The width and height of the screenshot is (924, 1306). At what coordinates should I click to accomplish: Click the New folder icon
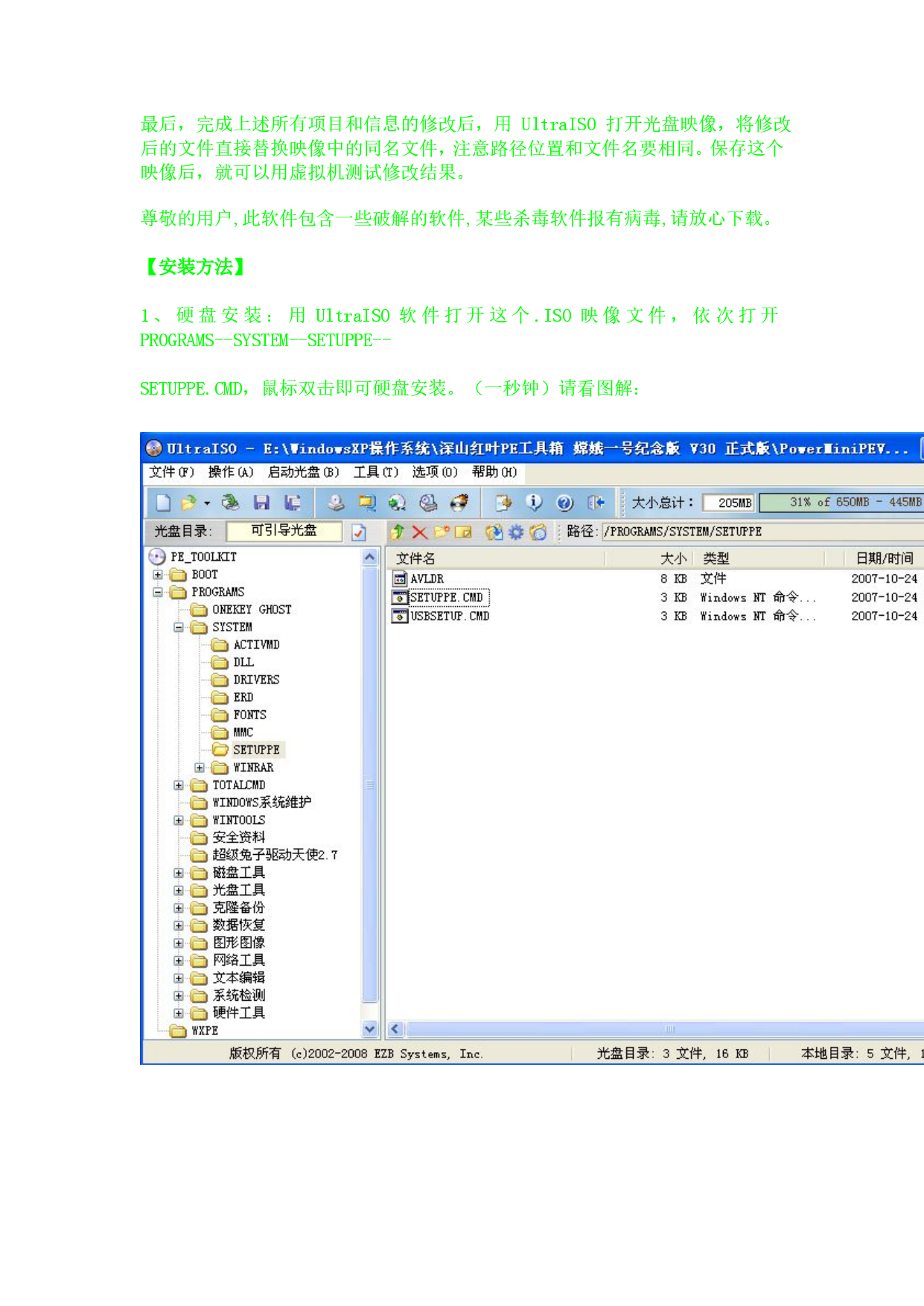pos(442,532)
